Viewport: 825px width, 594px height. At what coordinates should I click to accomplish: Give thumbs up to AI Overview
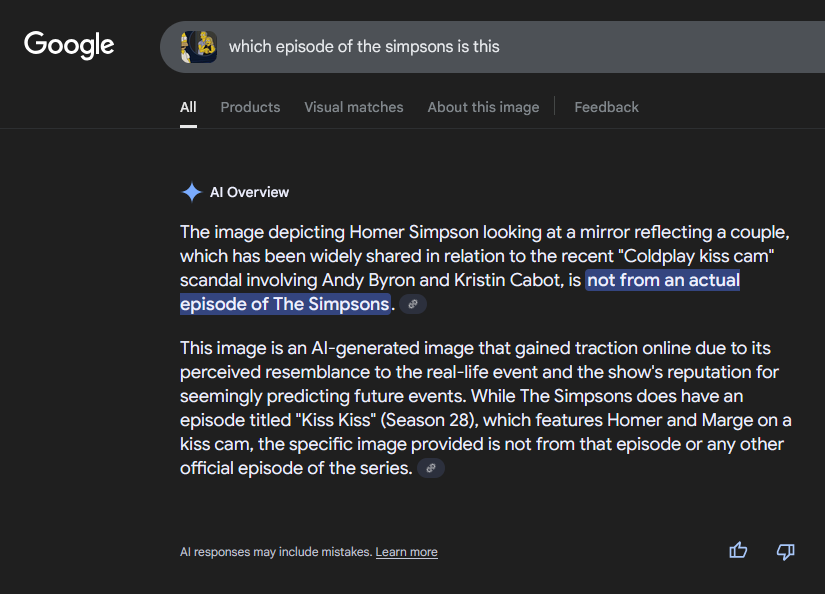pos(738,551)
